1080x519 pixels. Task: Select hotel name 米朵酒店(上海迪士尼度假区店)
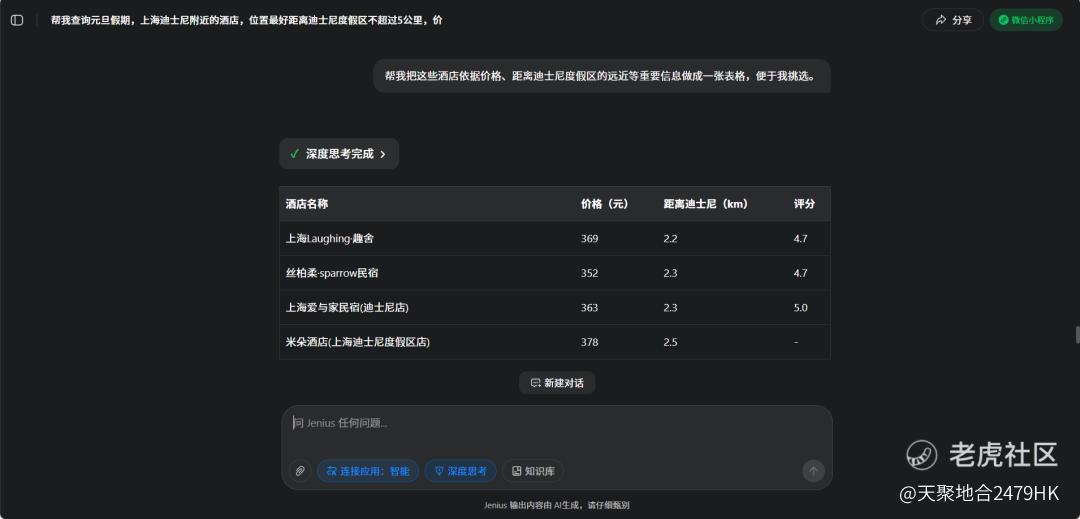coord(357,341)
